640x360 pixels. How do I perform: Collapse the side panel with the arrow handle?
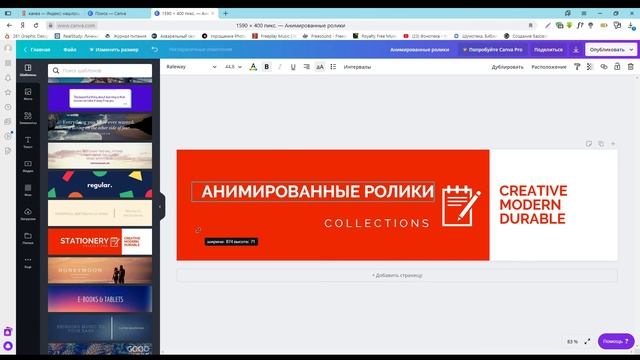161,206
